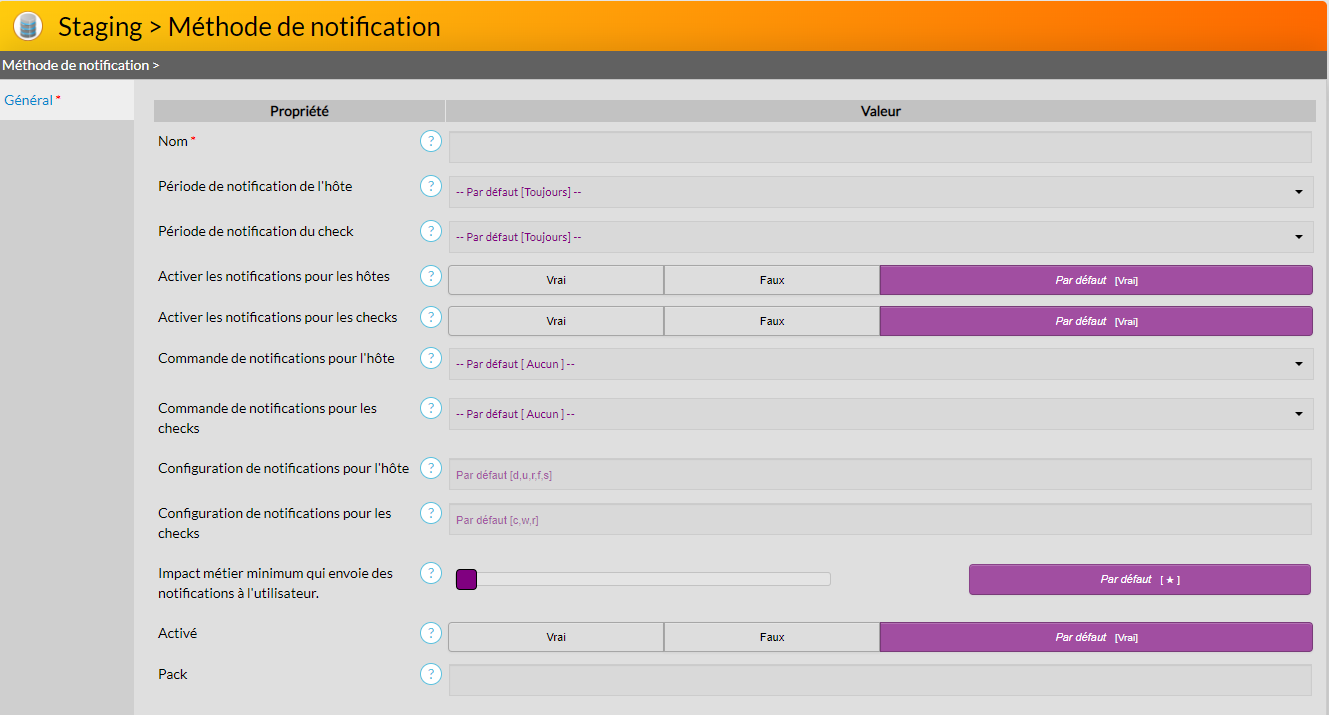Click Par défaut button for Impact métier
This screenshot has height=715, width=1329.
click(1139, 579)
